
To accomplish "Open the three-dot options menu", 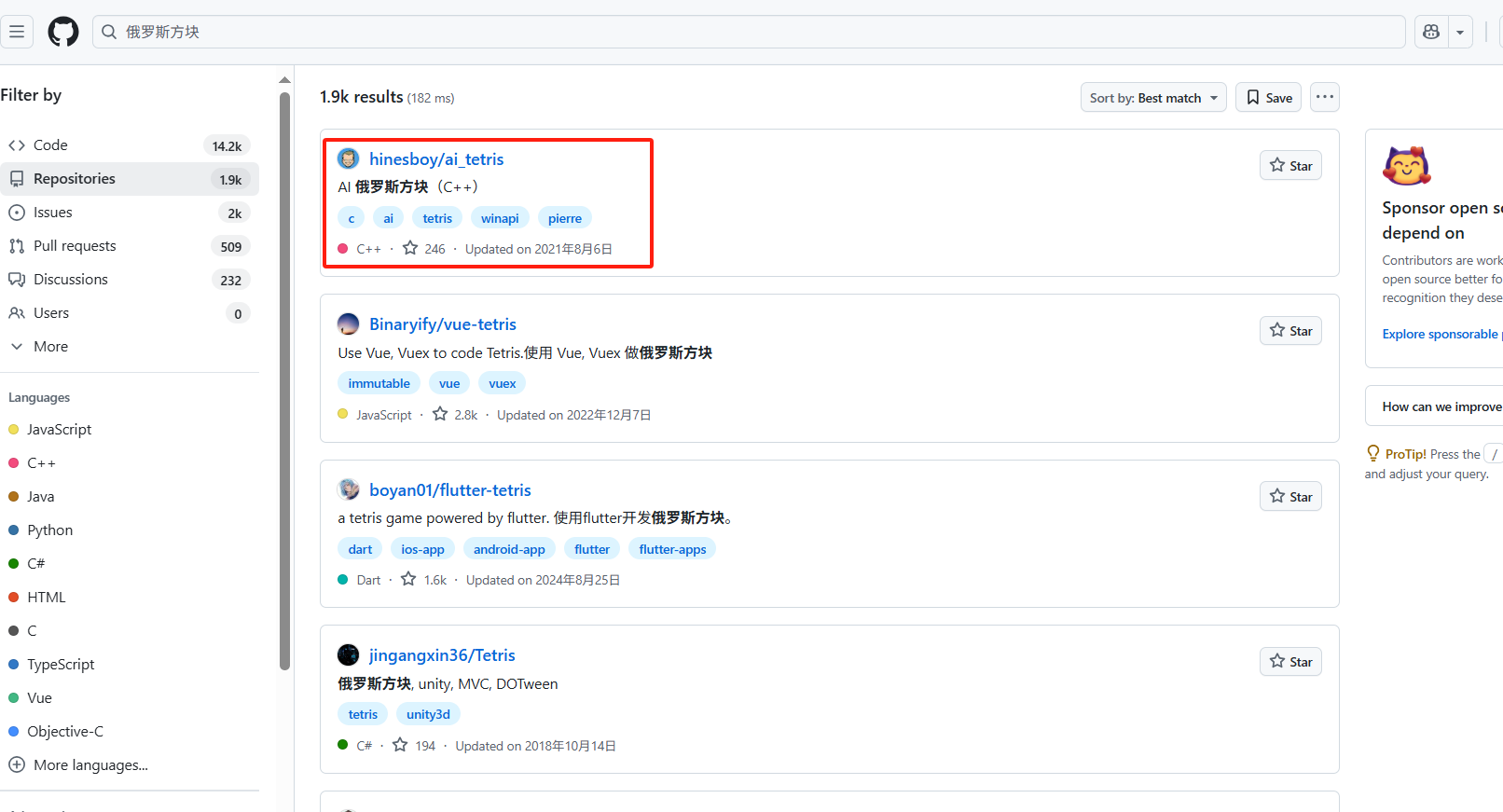I will pyautogui.click(x=1325, y=97).
